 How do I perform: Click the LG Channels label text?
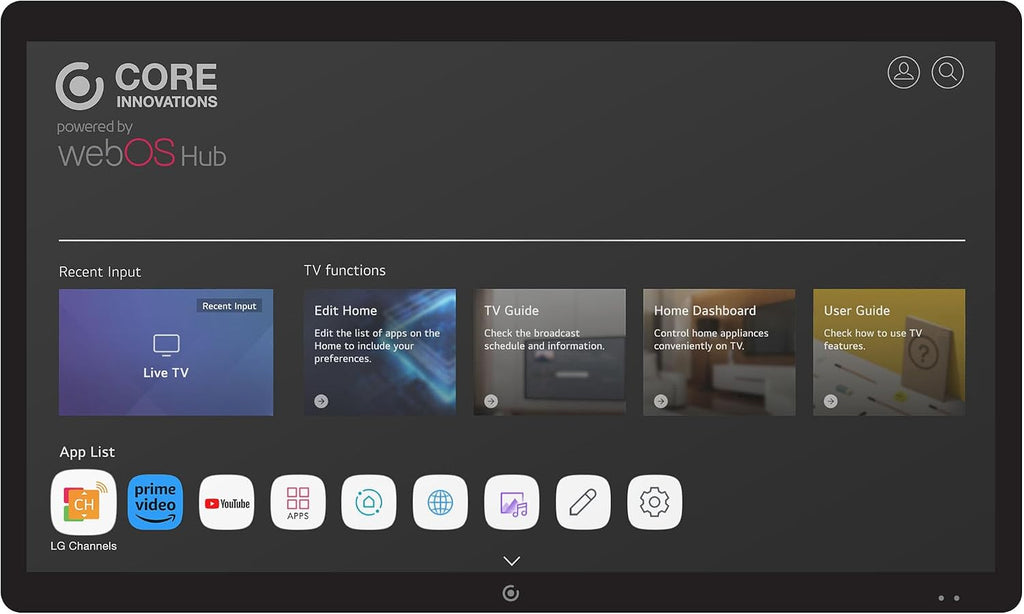(x=84, y=546)
